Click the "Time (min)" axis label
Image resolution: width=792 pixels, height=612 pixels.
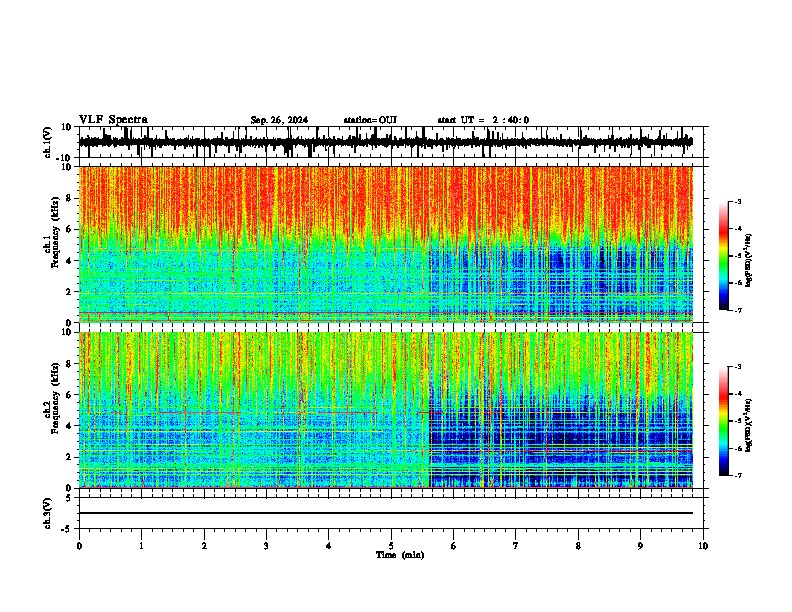(400, 555)
